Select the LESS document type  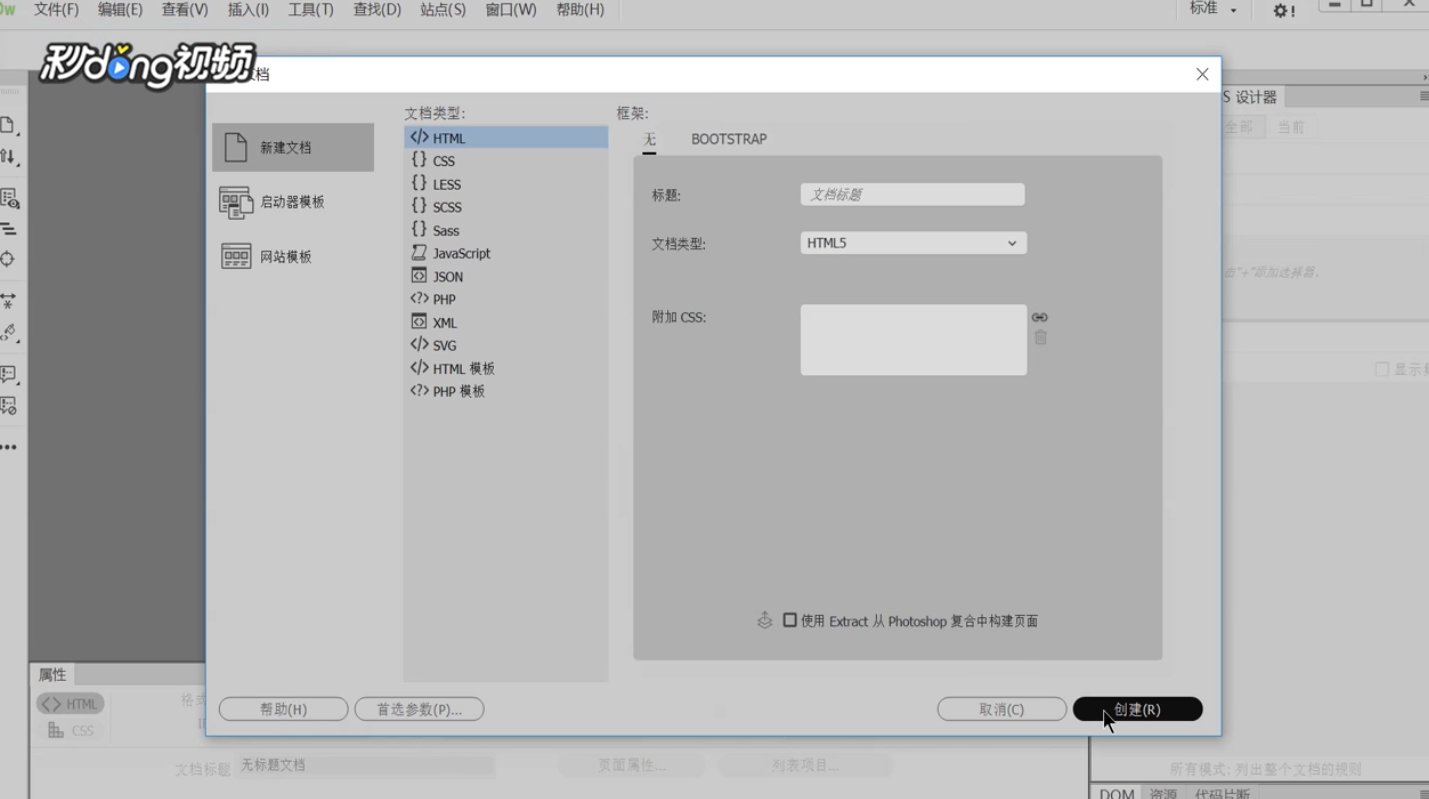(x=506, y=184)
